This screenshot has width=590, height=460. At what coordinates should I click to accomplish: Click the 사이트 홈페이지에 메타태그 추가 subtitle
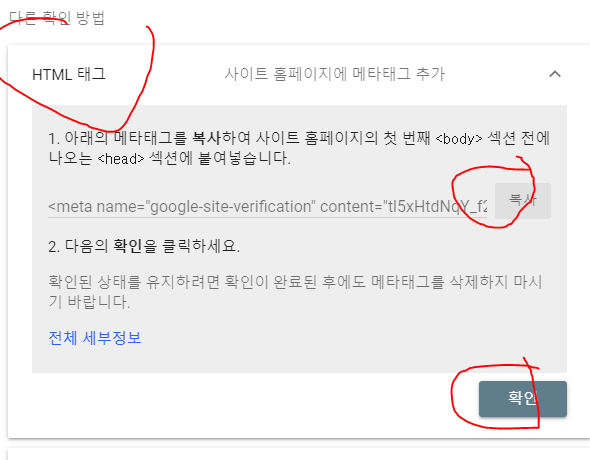coord(335,74)
